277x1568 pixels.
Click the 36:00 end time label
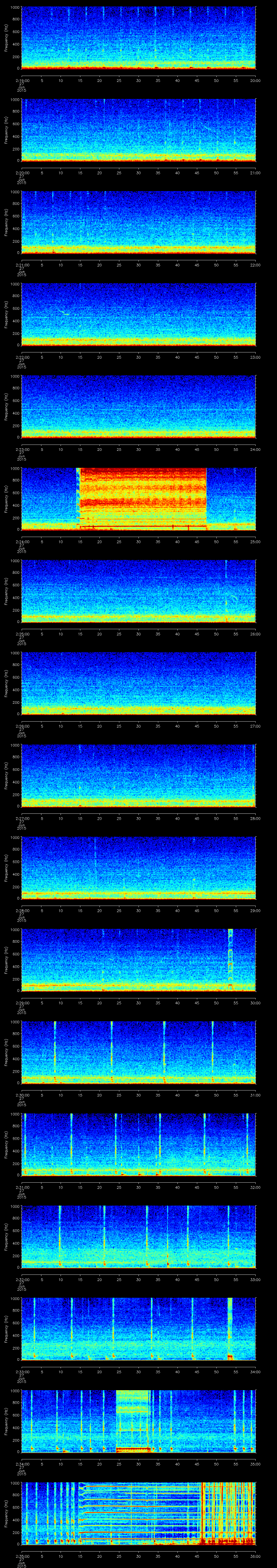(x=255, y=1556)
